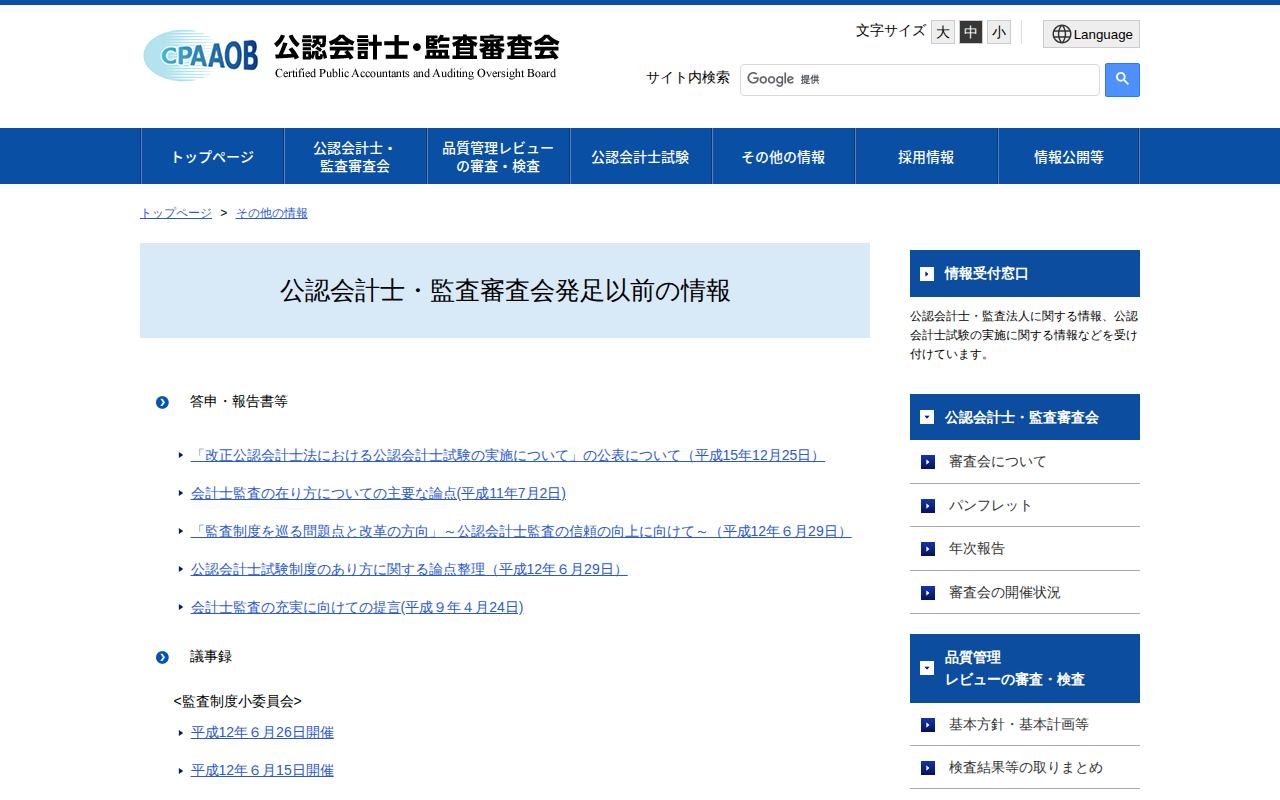Open the 公認会計士試験 navigation tab

click(x=641, y=156)
